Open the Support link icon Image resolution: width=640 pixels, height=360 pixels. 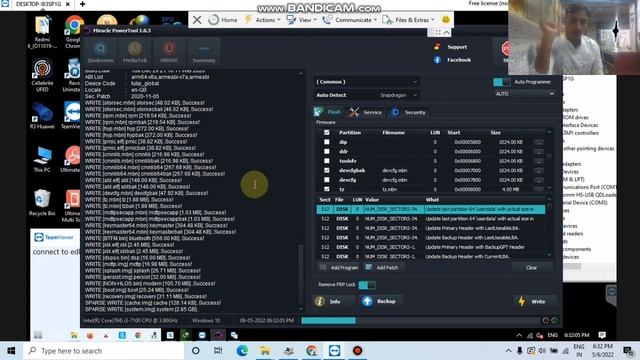[437, 47]
